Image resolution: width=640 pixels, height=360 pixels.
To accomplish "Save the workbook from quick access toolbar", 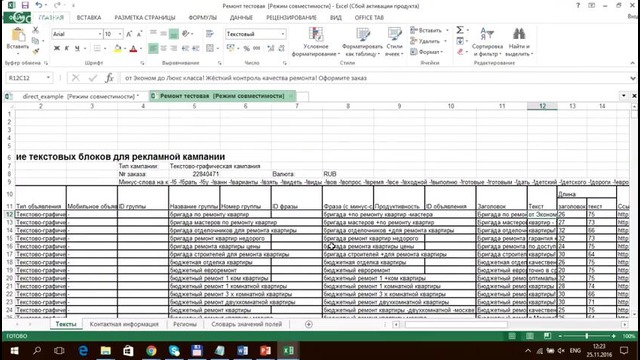I will 25,5.
